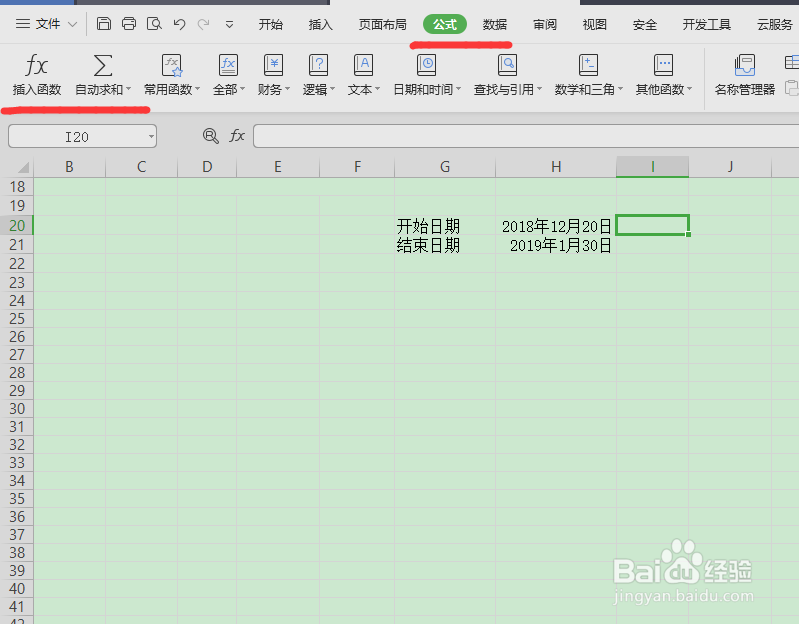Expand the 文件 menu chevron
Image resolution: width=799 pixels, height=624 pixels.
[x=72, y=24]
